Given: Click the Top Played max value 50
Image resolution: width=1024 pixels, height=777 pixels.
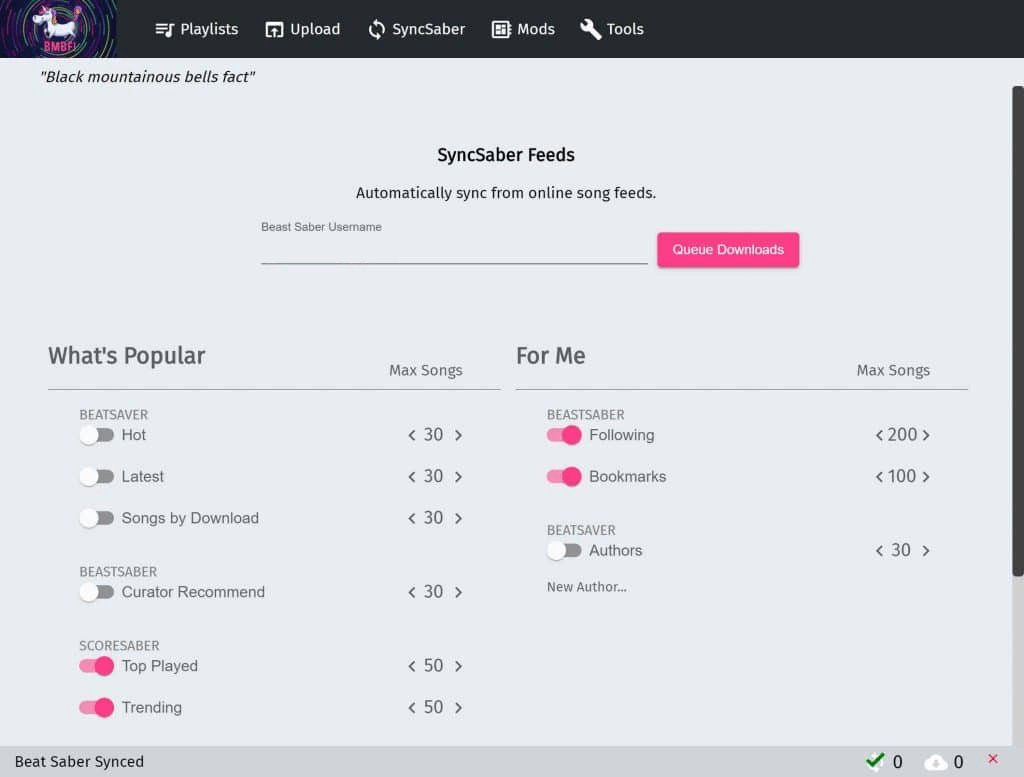Looking at the screenshot, I should pyautogui.click(x=434, y=666).
